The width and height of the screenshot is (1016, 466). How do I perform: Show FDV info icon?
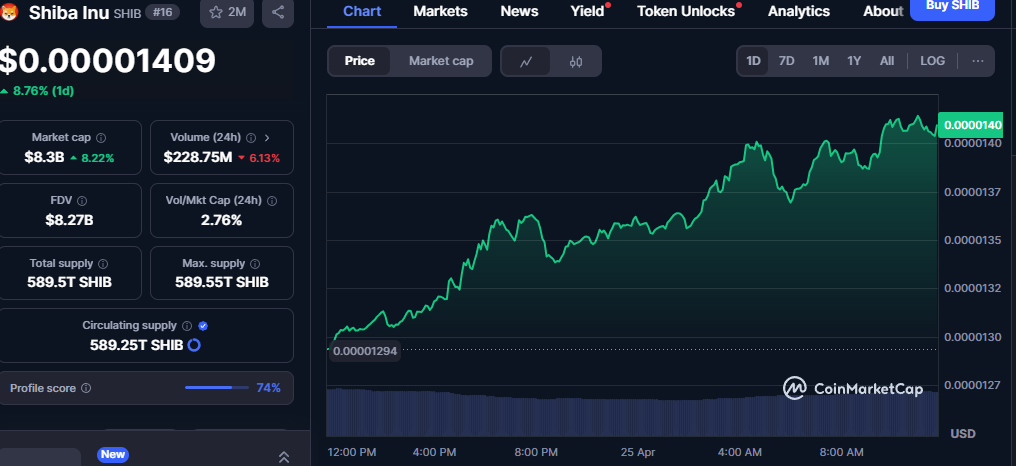point(82,201)
